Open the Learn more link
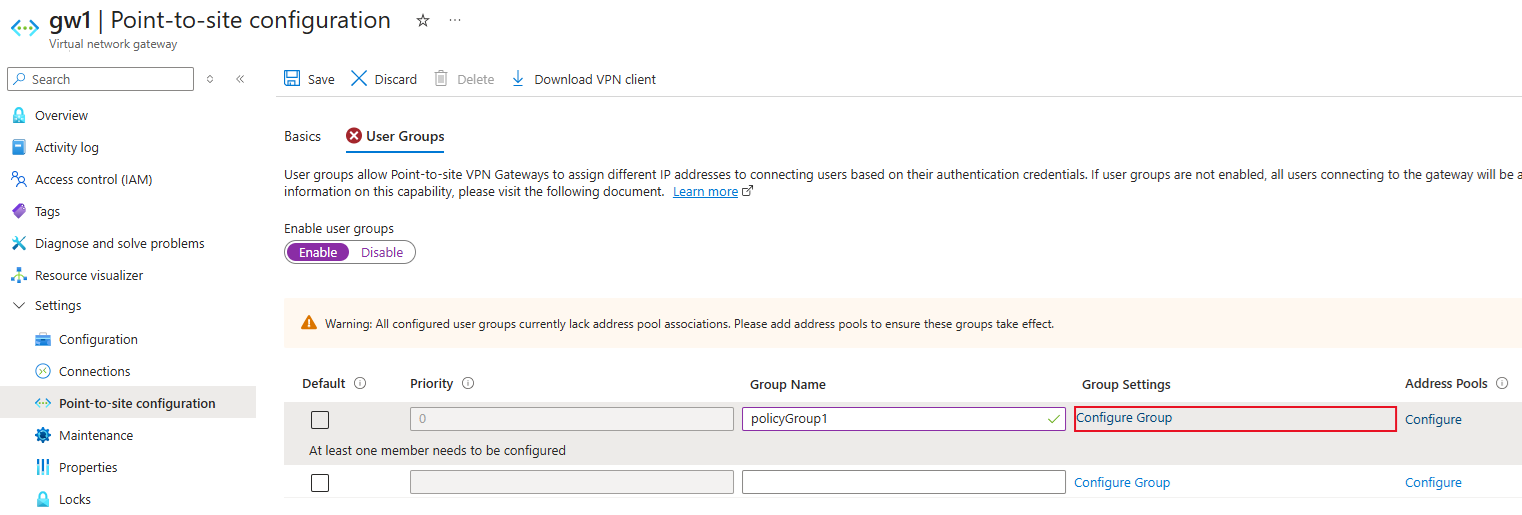 tap(705, 191)
